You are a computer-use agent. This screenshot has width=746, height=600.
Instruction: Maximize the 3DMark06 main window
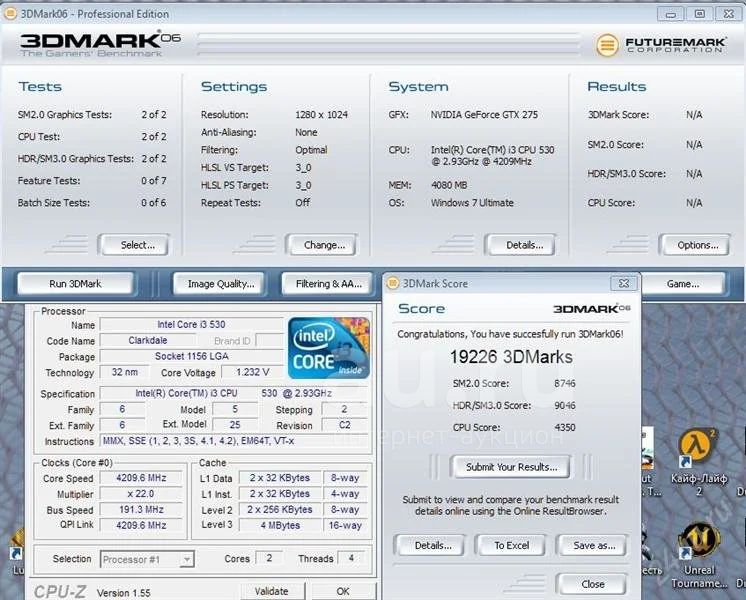699,14
